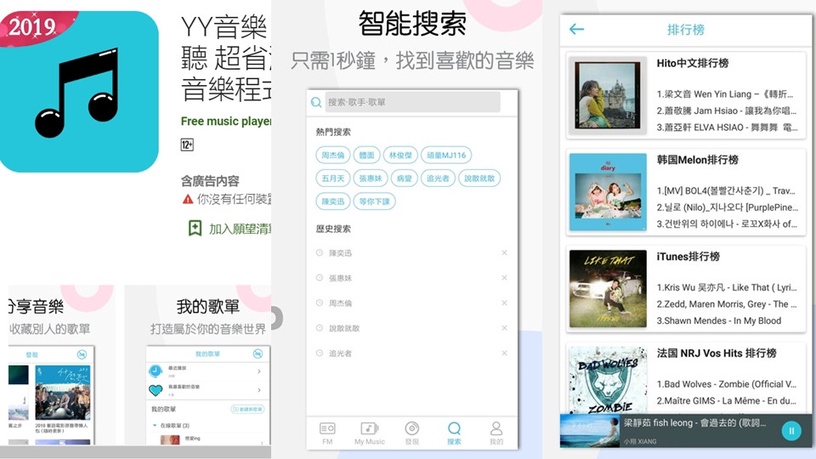Go back with the 排行榜 arrow
The height and width of the screenshot is (459, 816).
pos(577,29)
